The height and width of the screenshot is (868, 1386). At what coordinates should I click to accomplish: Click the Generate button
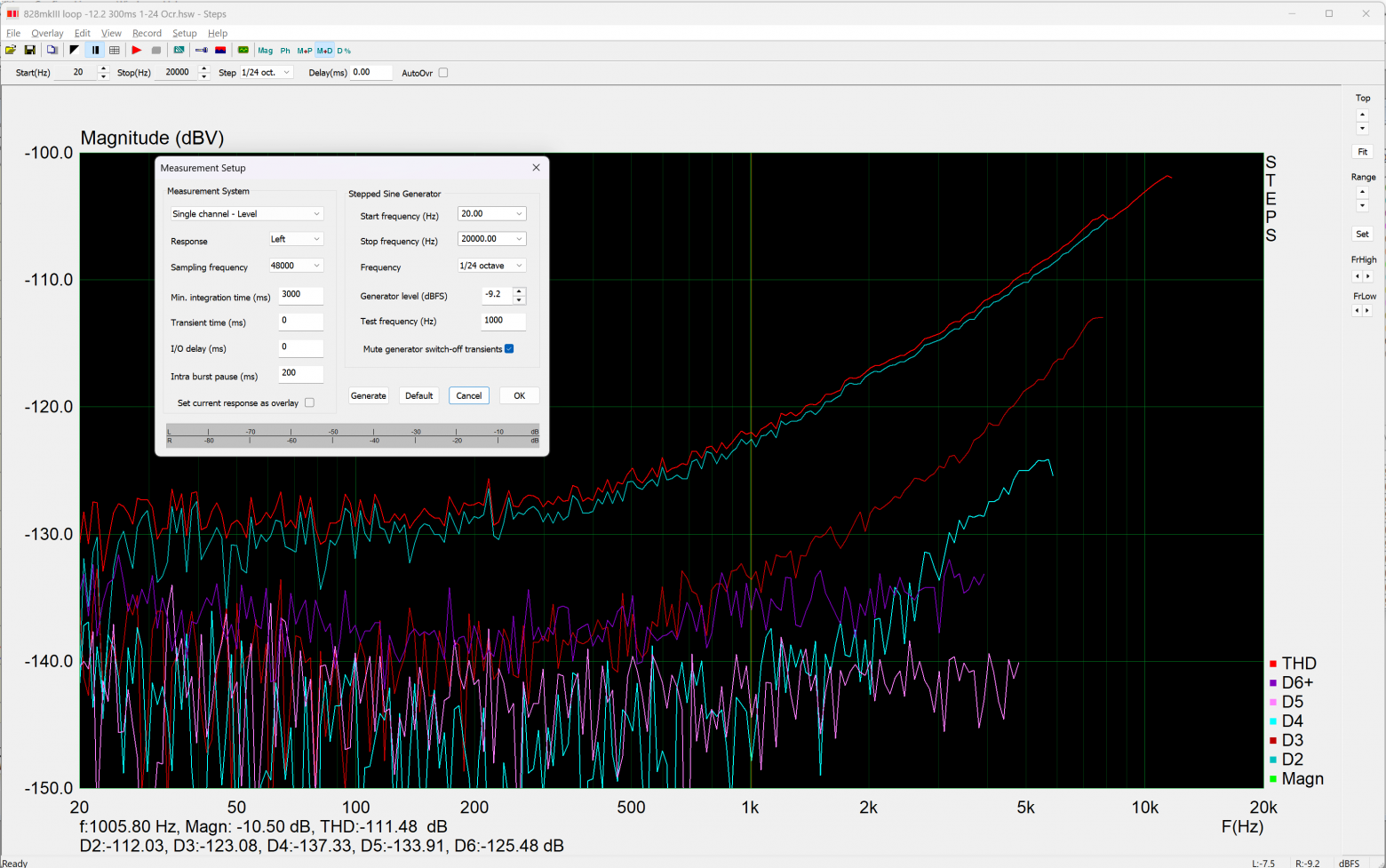[368, 396]
